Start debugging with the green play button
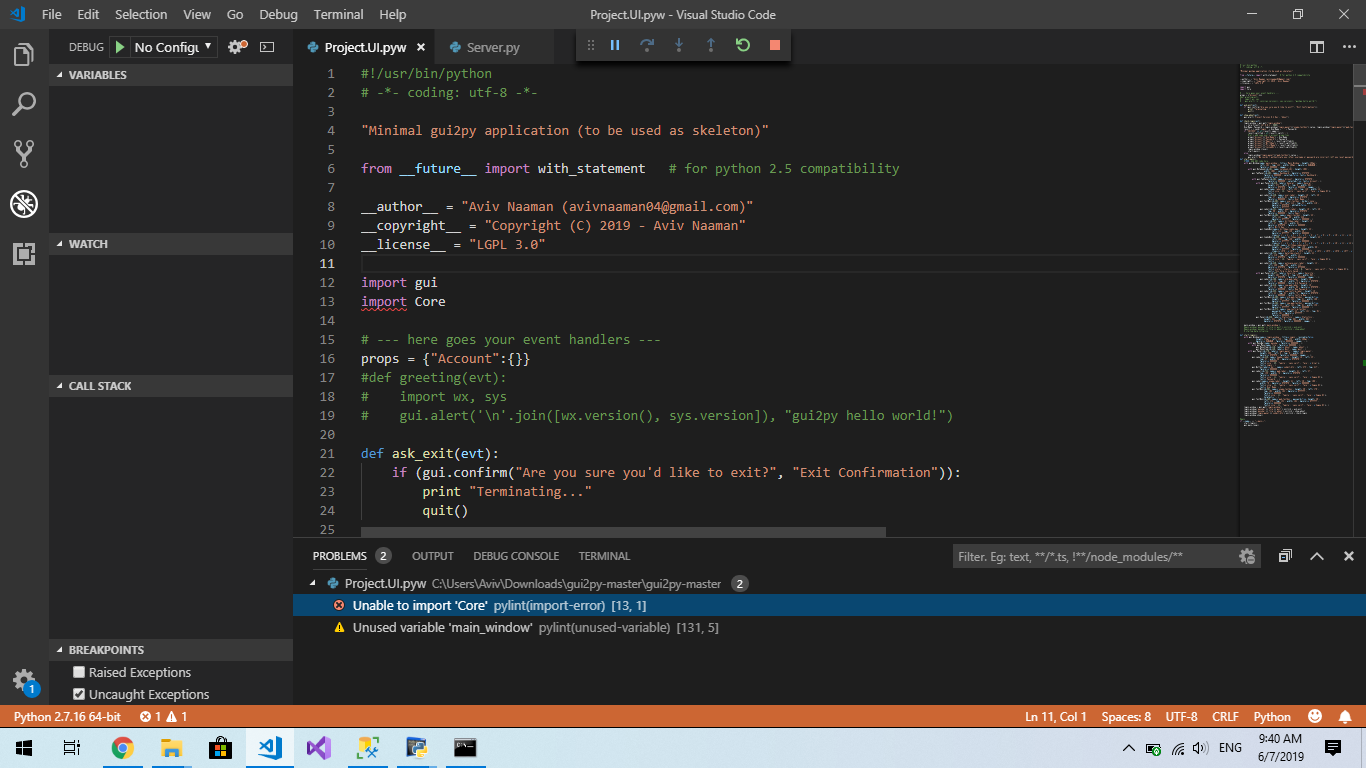This screenshot has width=1366, height=768. pos(120,47)
